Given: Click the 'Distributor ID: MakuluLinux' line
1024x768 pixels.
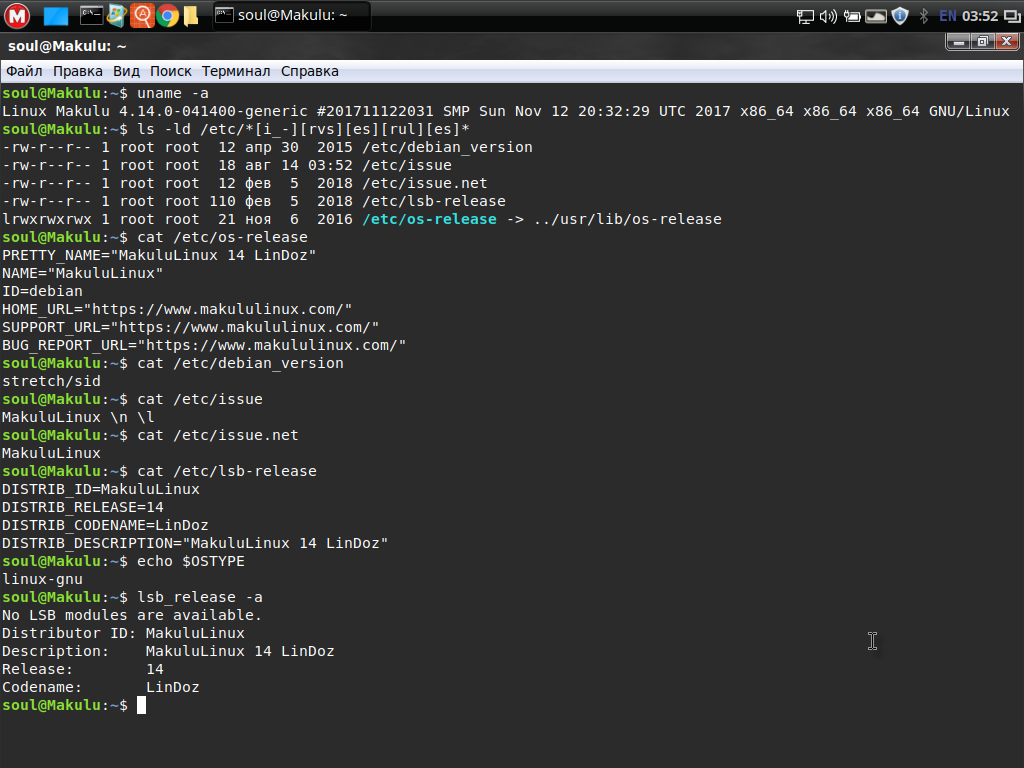Looking at the screenshot, I should point(123,633).
